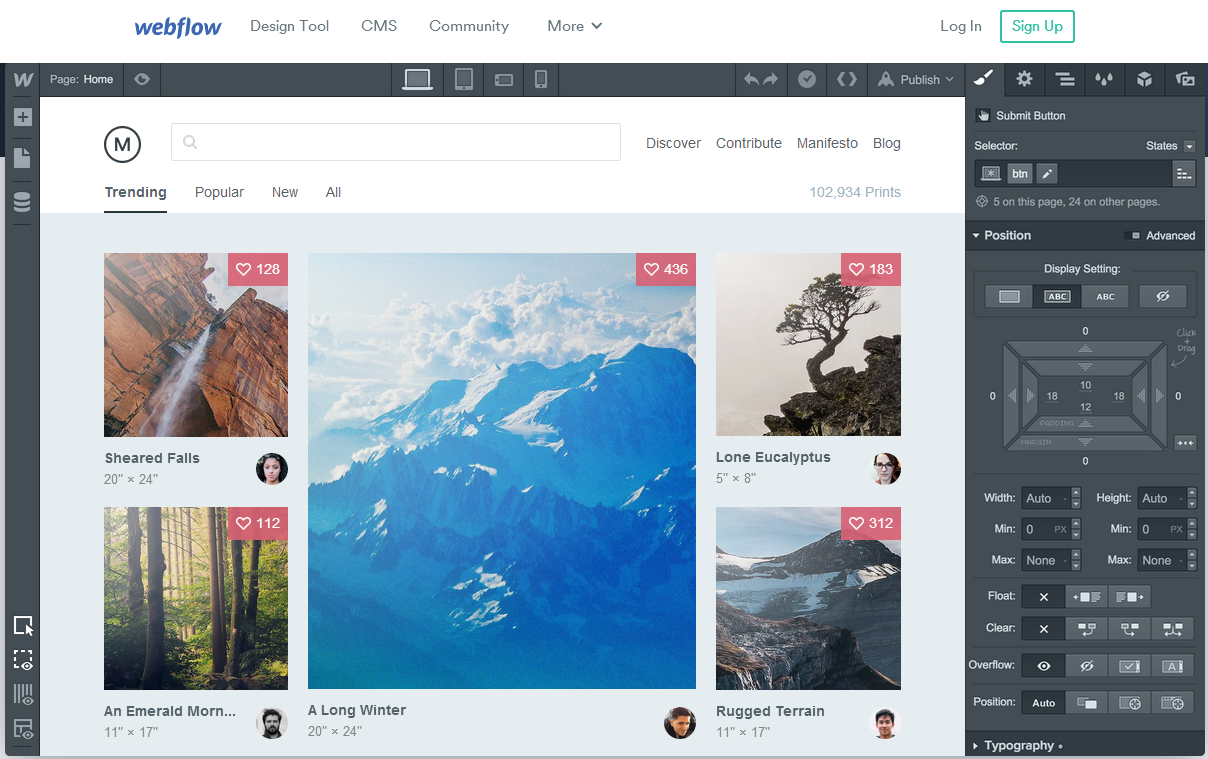1208x759 pixels.
Task: Click the Sign Up button
Action: pos(1037,26)
